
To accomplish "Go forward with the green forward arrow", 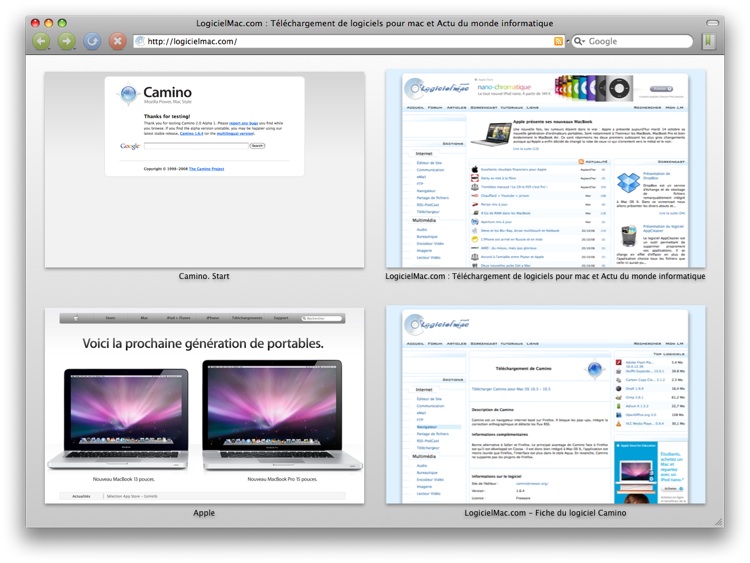I will (67, 41).
